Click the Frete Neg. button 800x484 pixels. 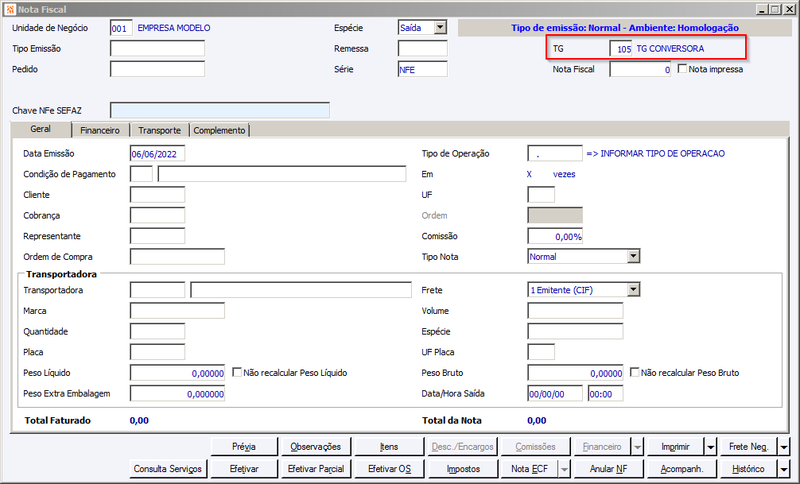(748, 447)
